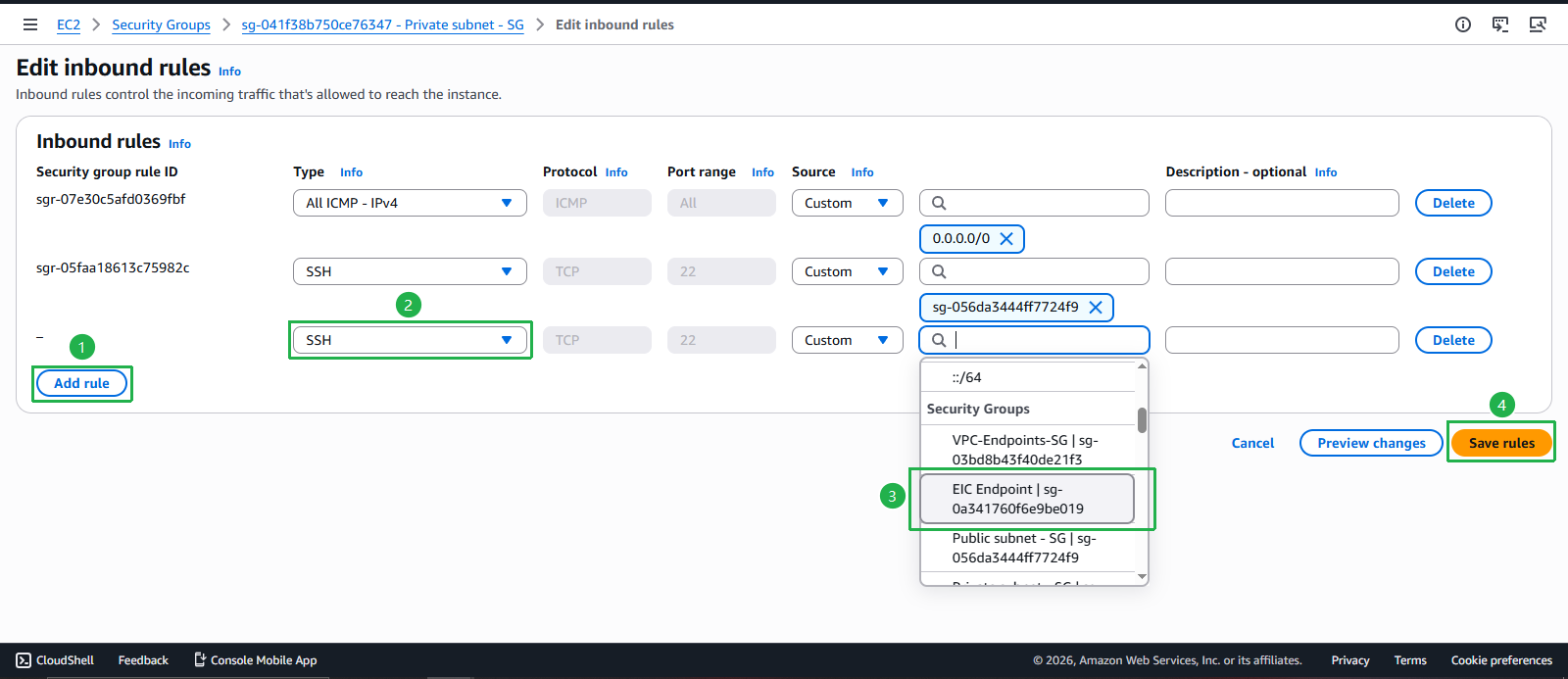Delete the newly added SSH rule
Image resolution: width=1568 pixels, height=679 pixels.
[x=1453, y=340]
